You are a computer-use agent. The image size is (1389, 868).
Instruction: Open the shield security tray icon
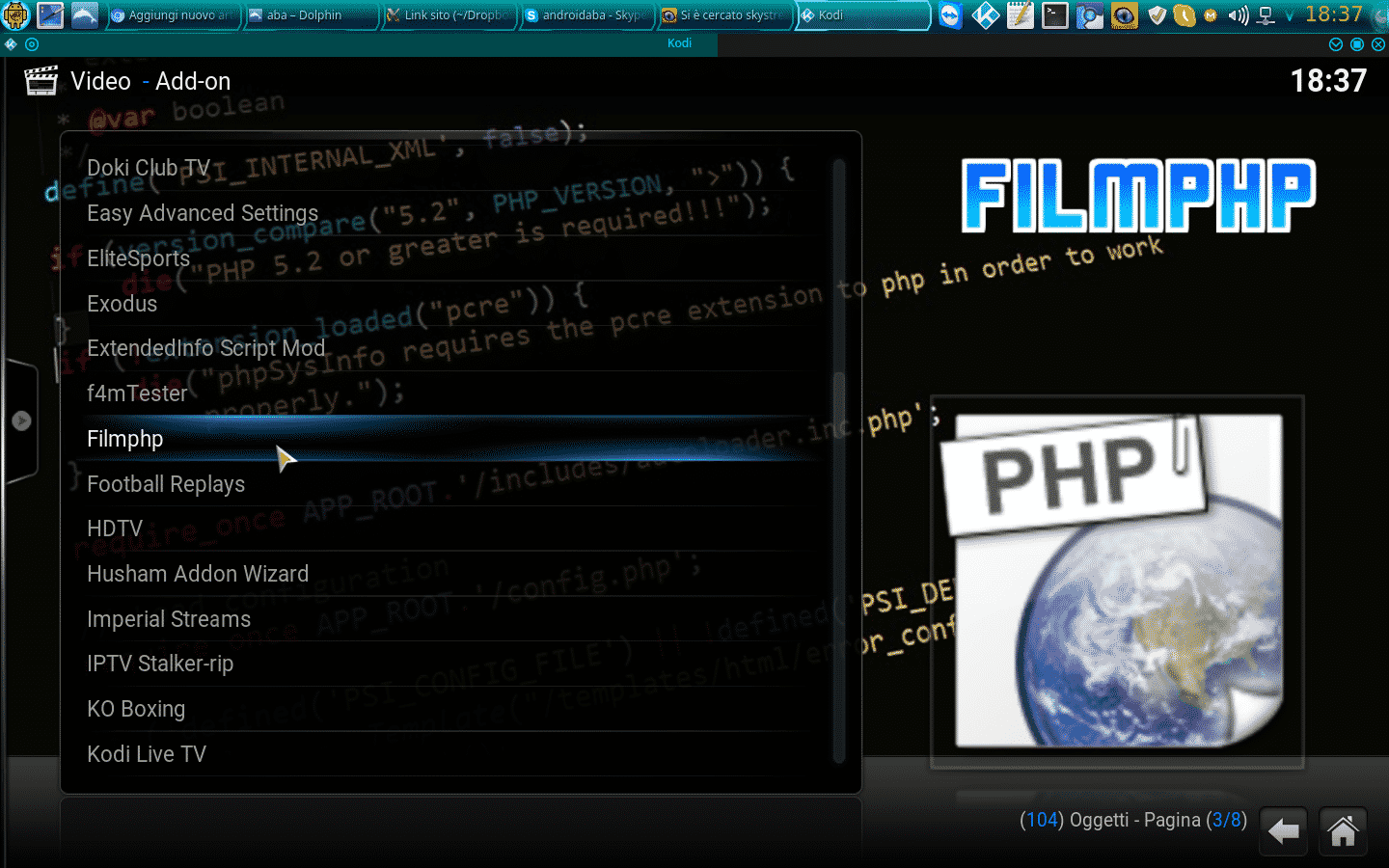pyautogui.click(x=1157, y=15)
